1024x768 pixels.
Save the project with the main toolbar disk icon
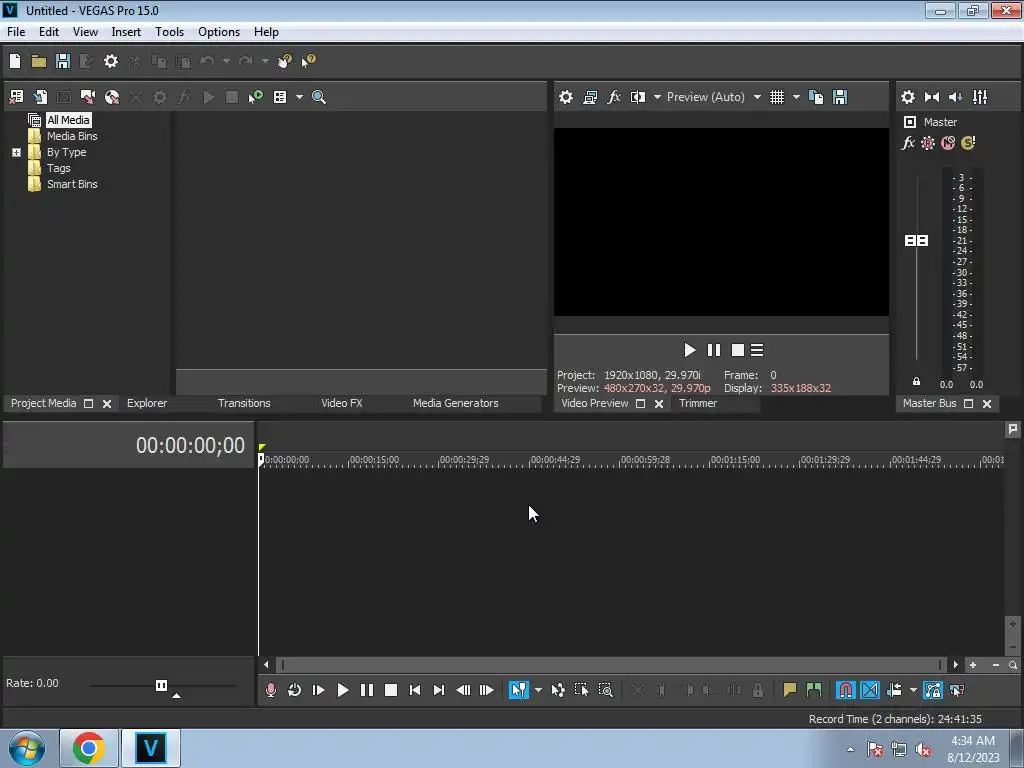63,61
